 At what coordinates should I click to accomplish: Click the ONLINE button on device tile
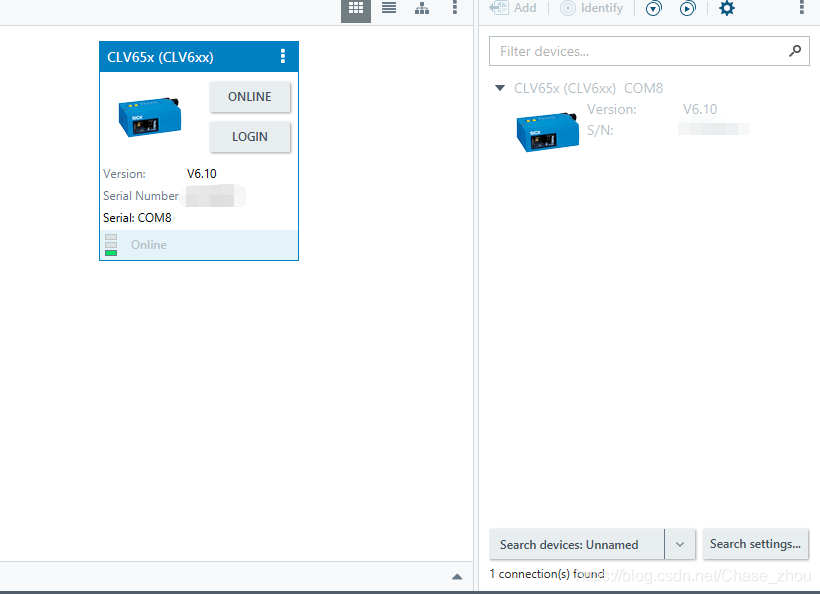coord(250,97)
